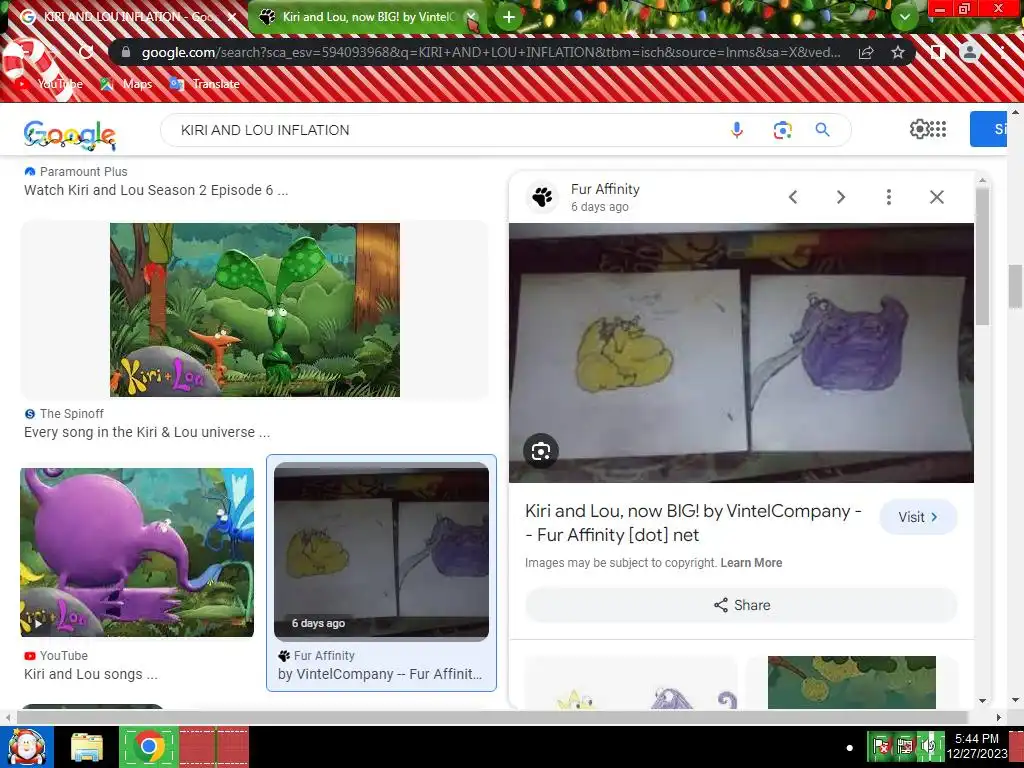Close the Kiri and Lou, now BIG! tab
This screenshot has width=1024, height=768.
coord(471,18)
